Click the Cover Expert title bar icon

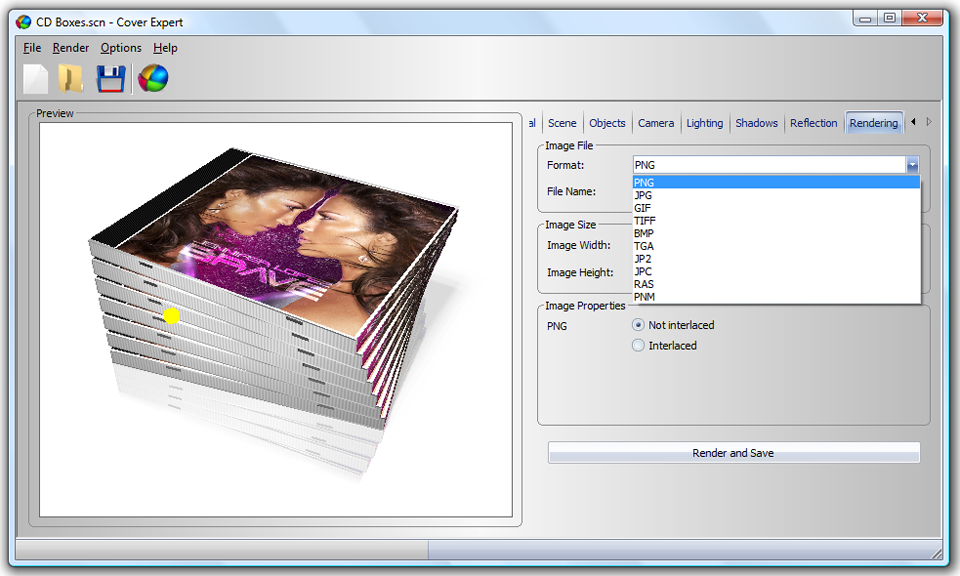coord(23,22)
